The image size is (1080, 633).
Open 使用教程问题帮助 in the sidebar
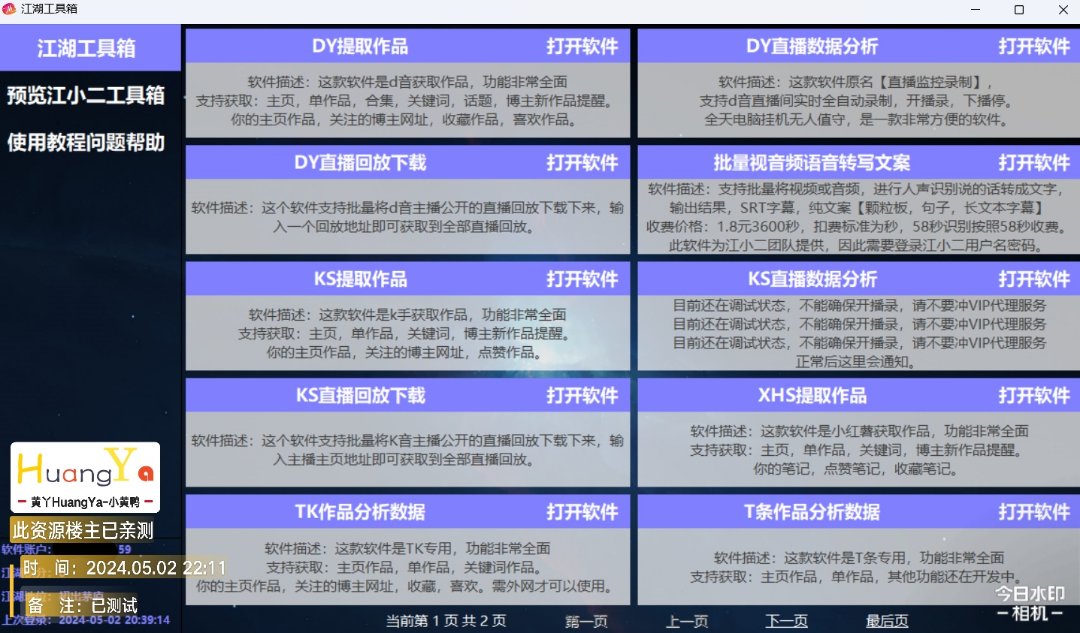86,142
